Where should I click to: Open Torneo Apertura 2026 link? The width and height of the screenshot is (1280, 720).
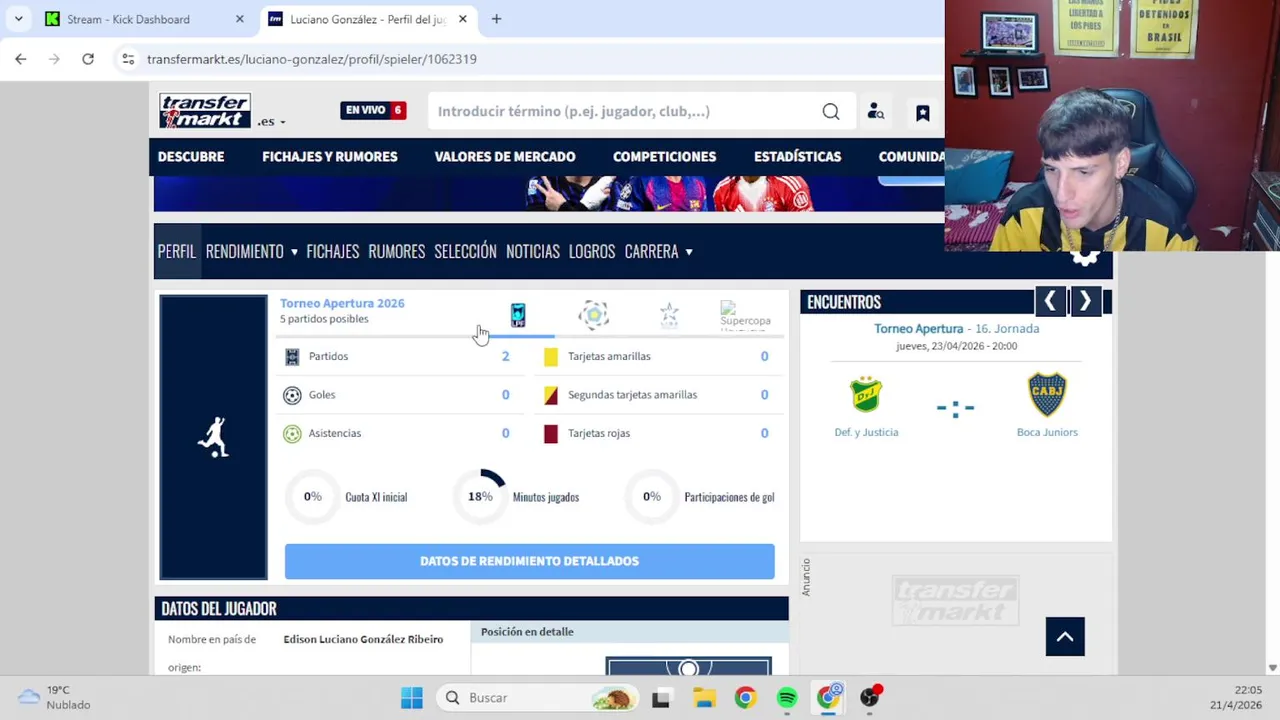point(342,303)
